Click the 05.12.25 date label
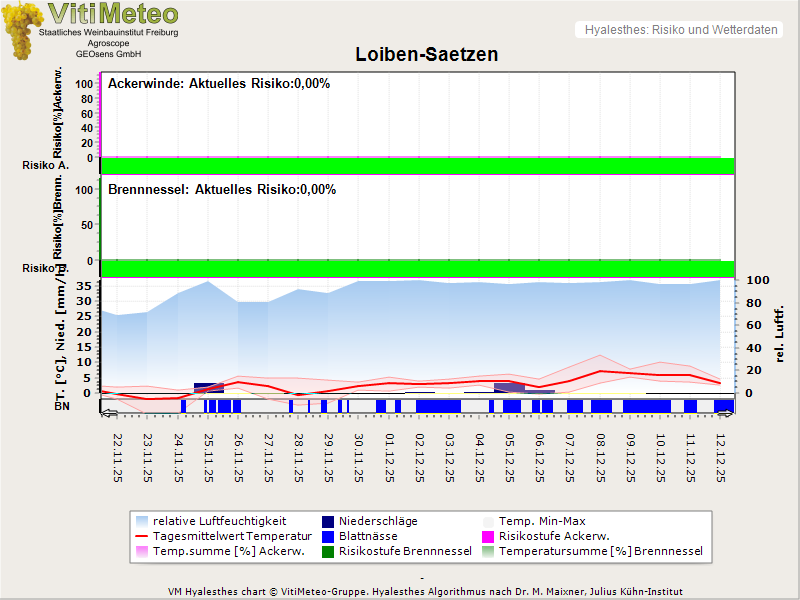 [x=510, y=454]
